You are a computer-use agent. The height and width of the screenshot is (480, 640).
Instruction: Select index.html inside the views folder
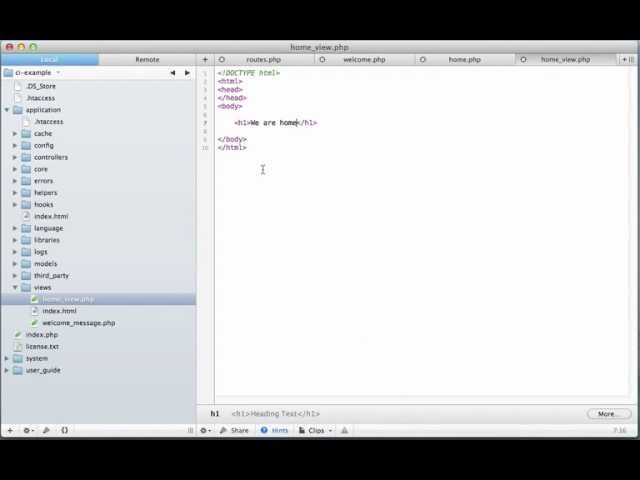coord(98,311)
